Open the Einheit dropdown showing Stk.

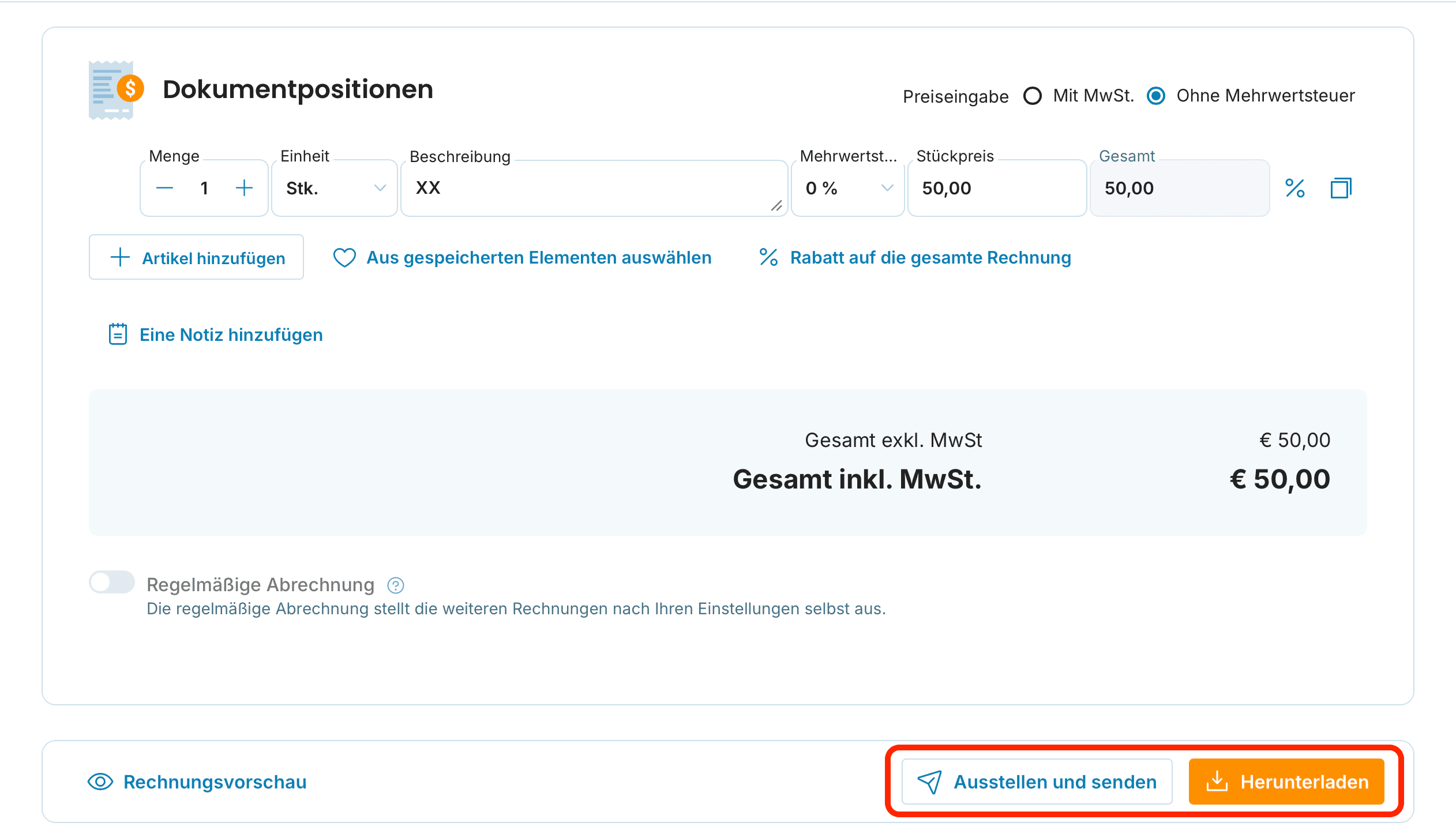pyautogui.click(x=335, y=188)
